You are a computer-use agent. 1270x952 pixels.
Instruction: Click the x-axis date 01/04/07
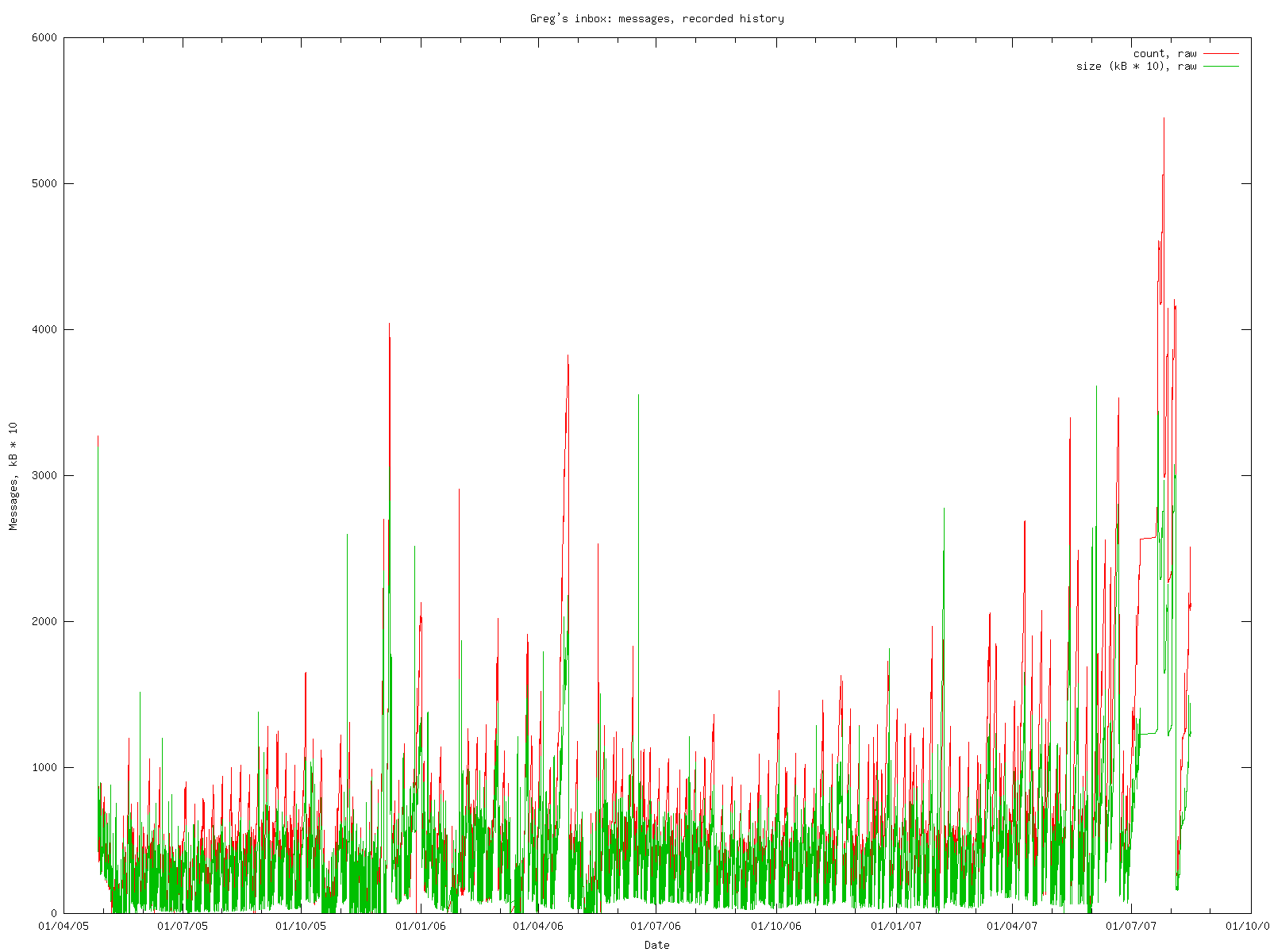point(1013,926)
